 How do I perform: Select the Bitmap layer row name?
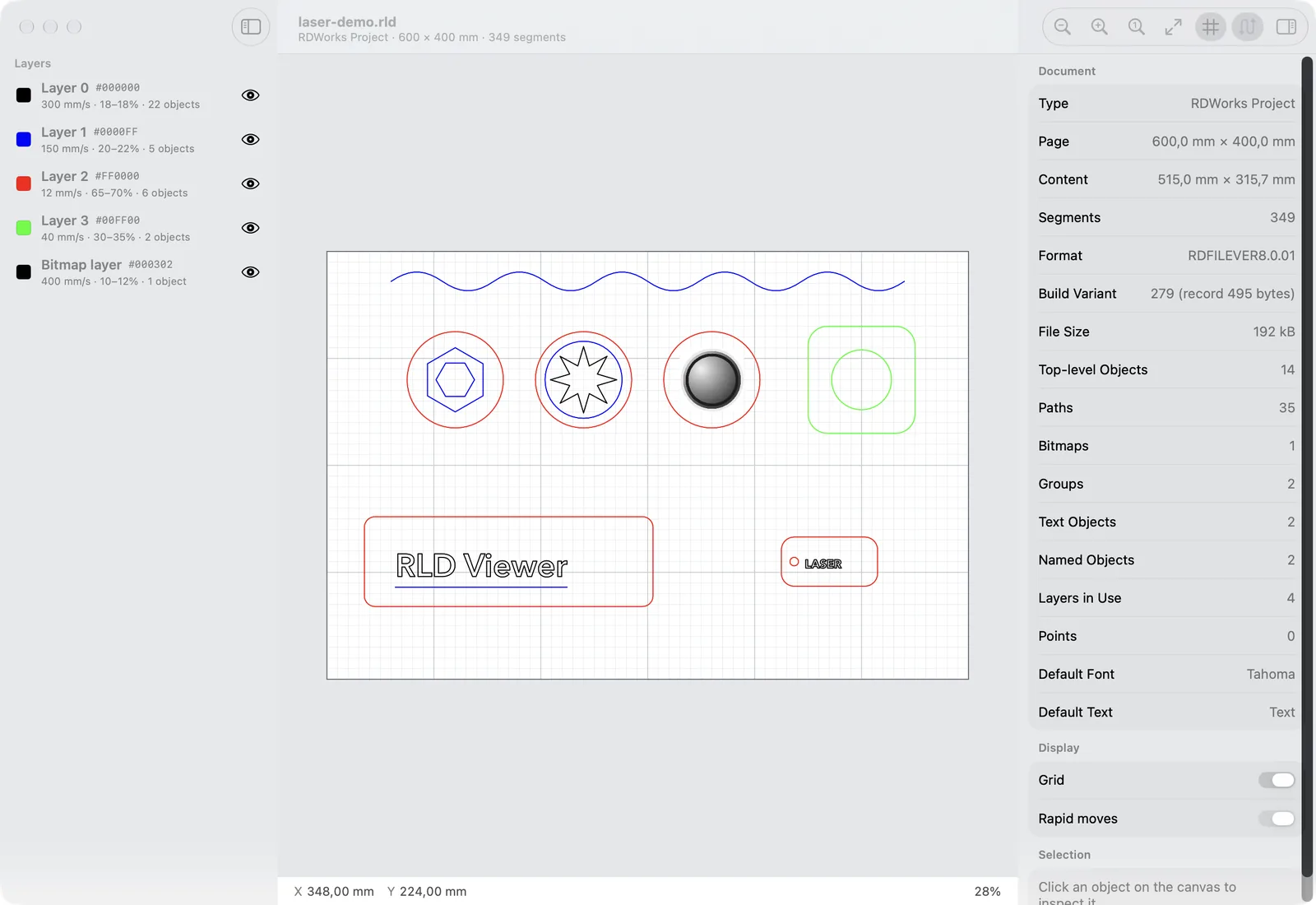coord(81,265)
